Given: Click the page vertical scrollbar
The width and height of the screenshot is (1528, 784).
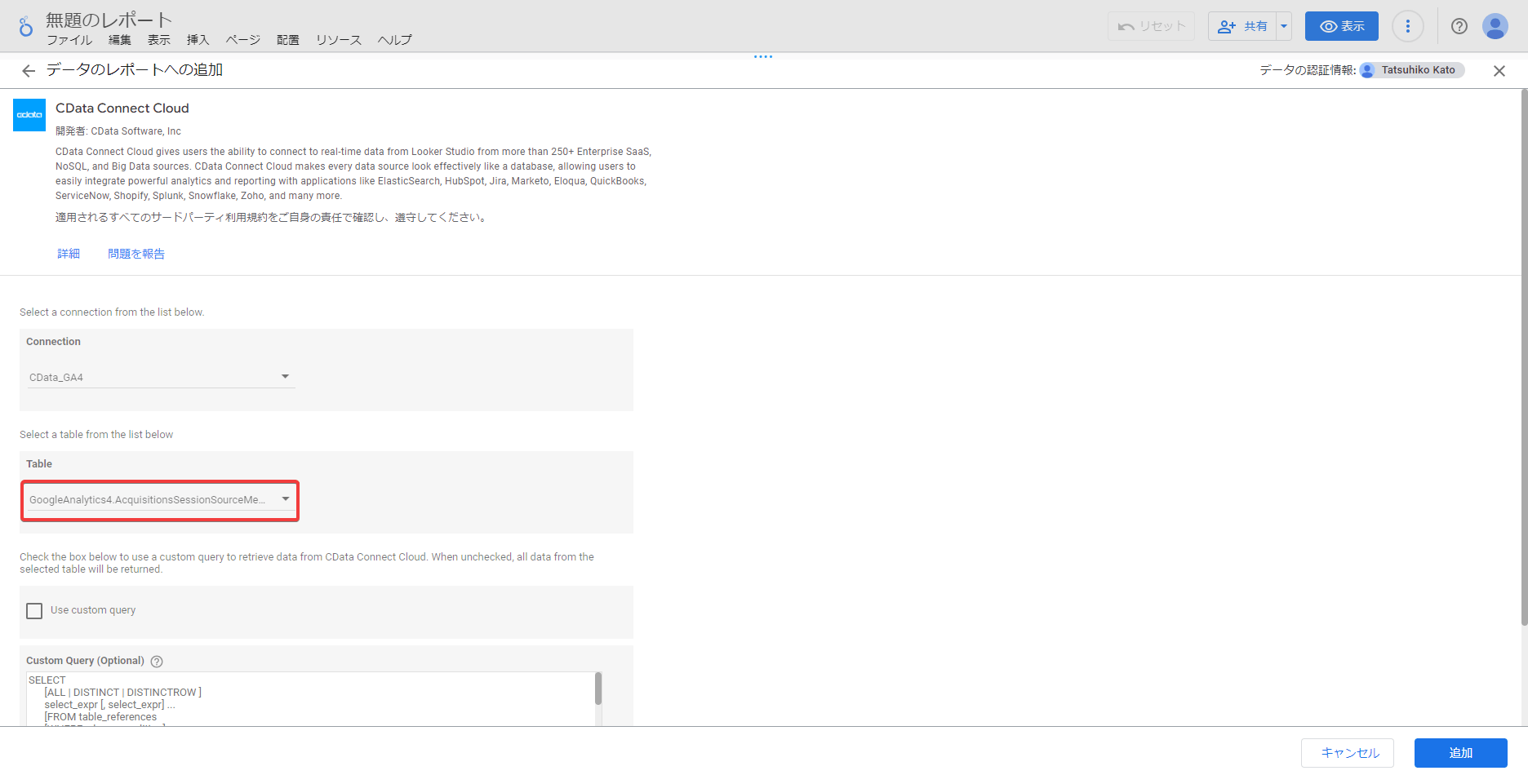Looking at the screenshot, I should [1524, 359].
